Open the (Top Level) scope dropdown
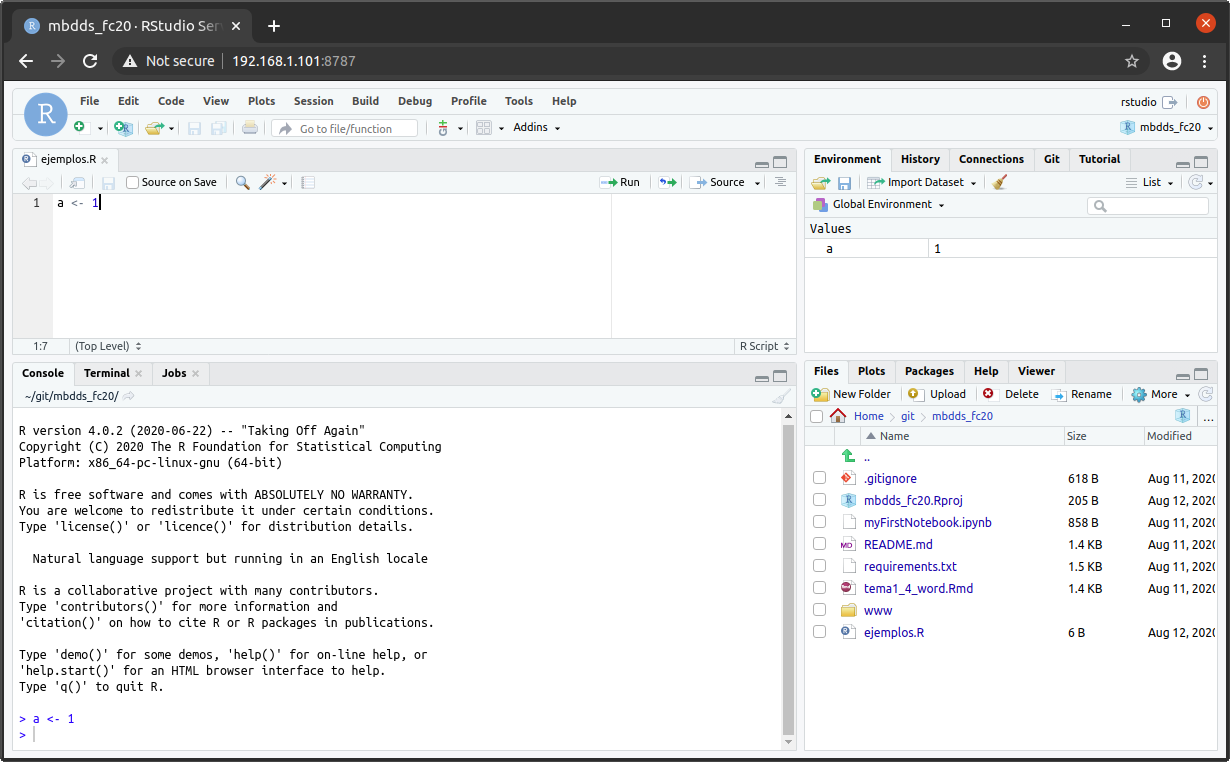This screenshot has height=762, width=1230. (108, 346)
